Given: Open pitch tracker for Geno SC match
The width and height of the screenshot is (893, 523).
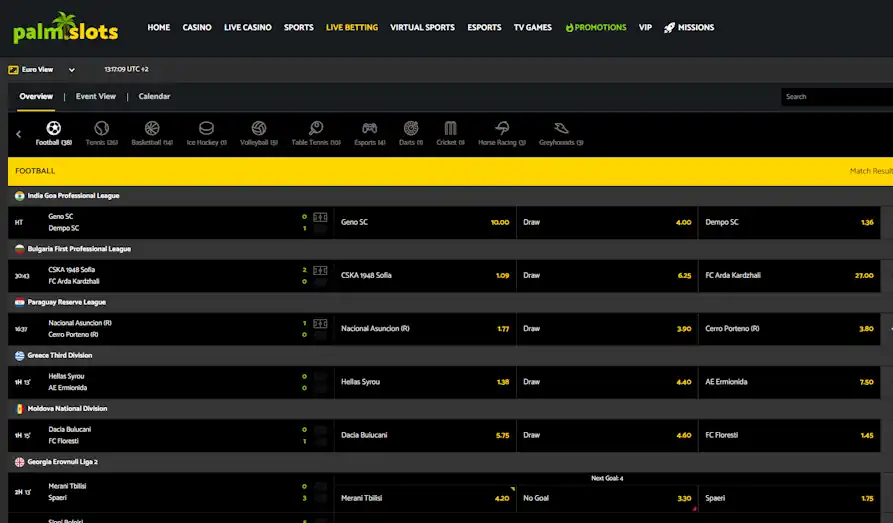Looking at the screenshot, I should [320, 217].
